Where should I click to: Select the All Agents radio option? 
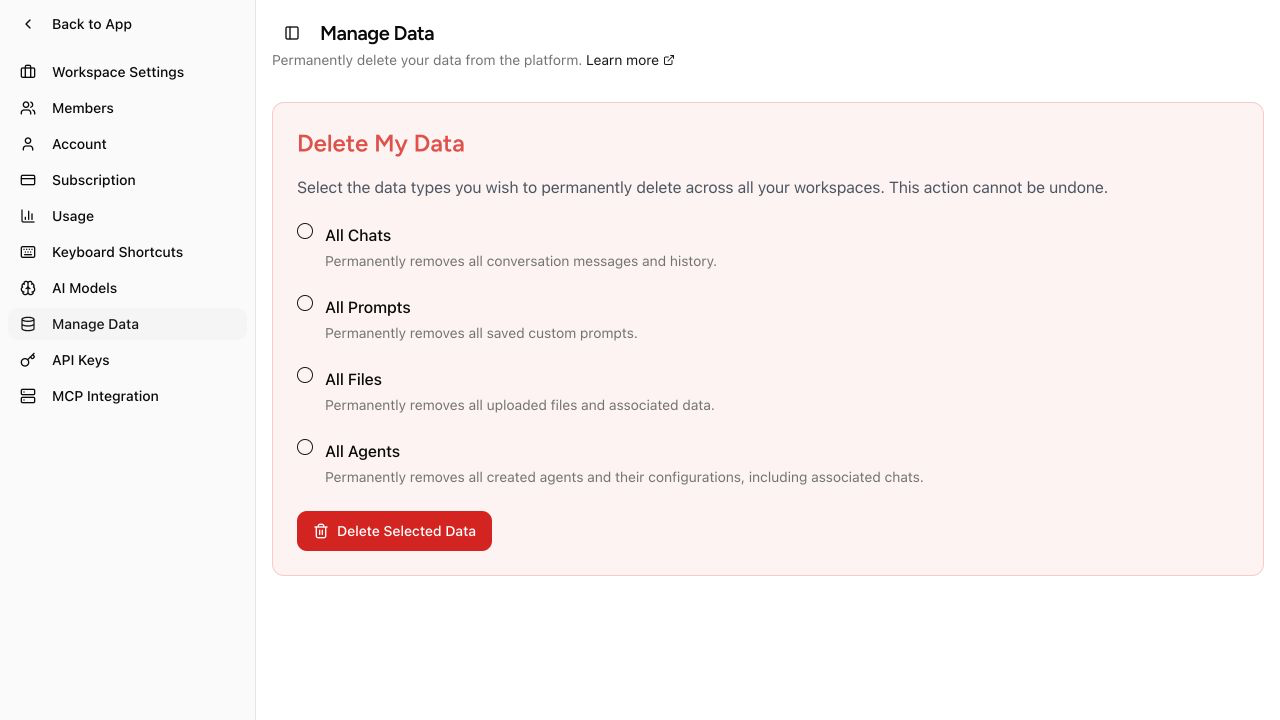305,447
